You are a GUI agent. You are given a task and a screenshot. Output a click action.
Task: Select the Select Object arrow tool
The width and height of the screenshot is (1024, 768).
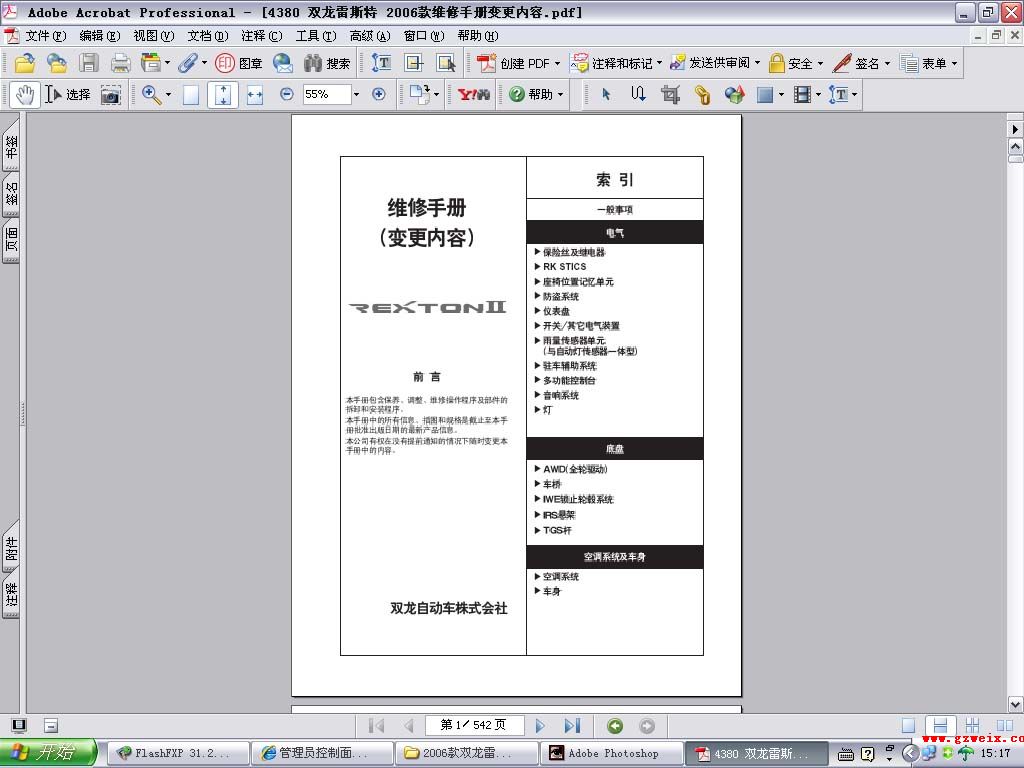(606, 95)
